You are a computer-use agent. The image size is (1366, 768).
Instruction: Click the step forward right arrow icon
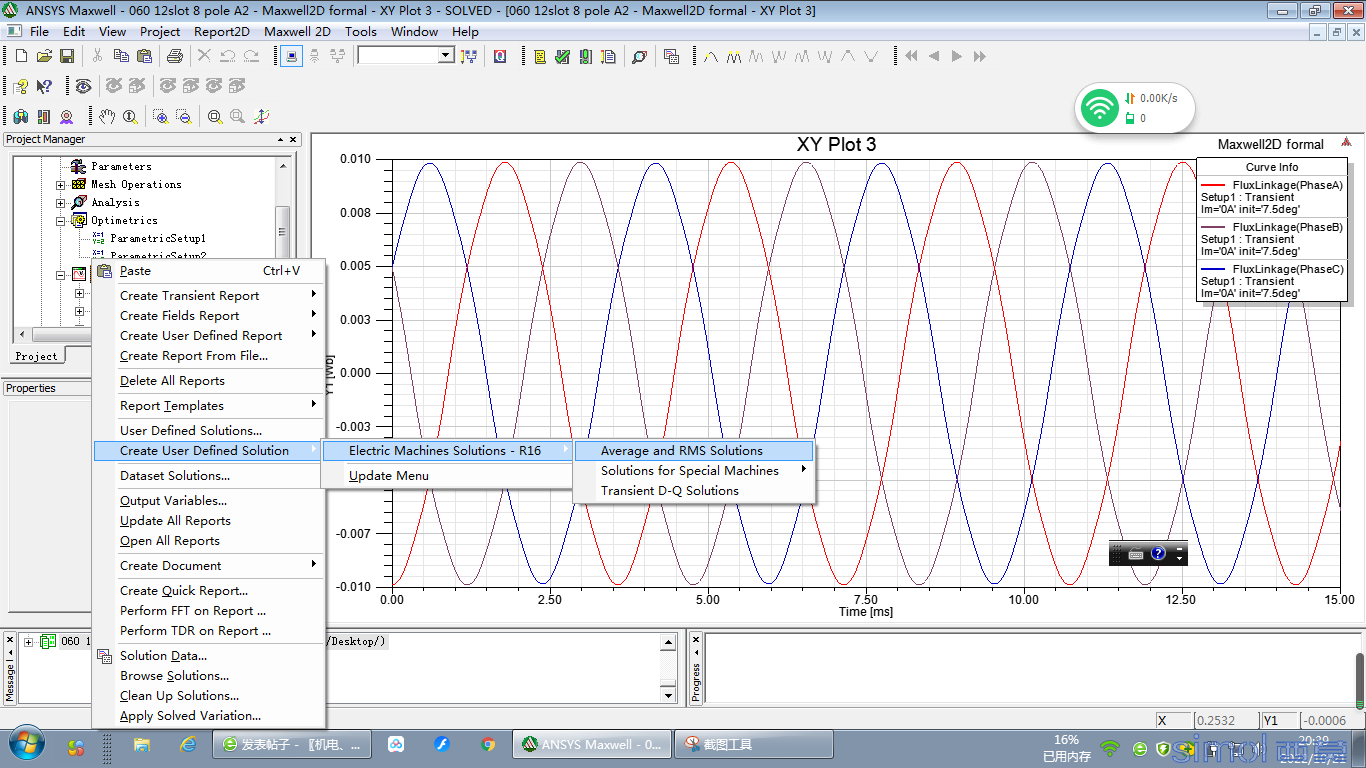click(957, 56)
